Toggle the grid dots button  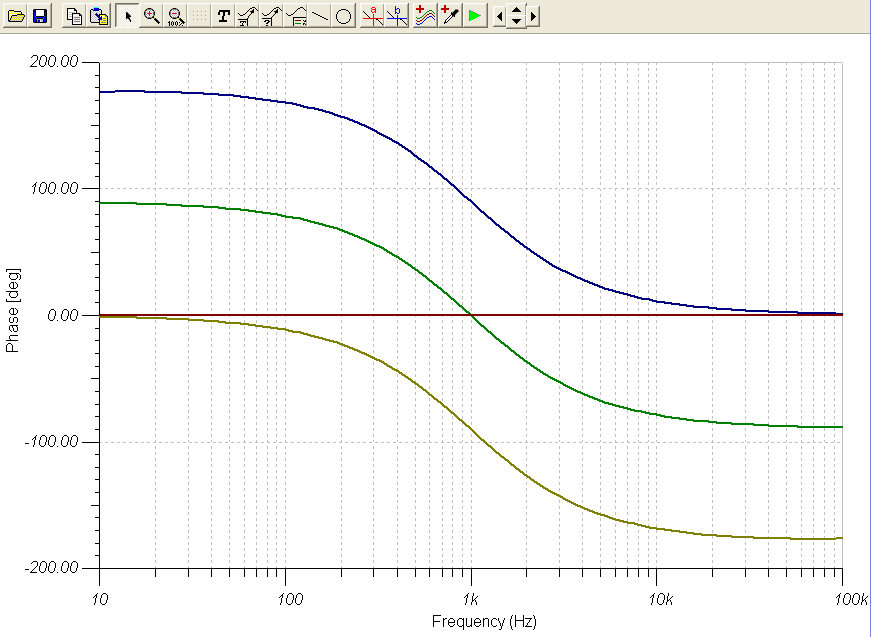[199, 16]
